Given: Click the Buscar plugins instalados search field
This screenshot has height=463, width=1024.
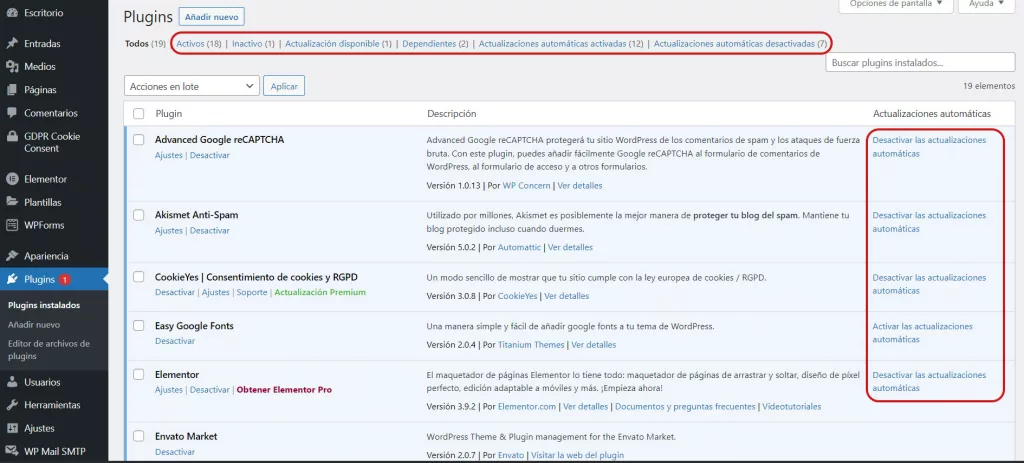Looking at the screenshot, I should click(x=921, y=63).
